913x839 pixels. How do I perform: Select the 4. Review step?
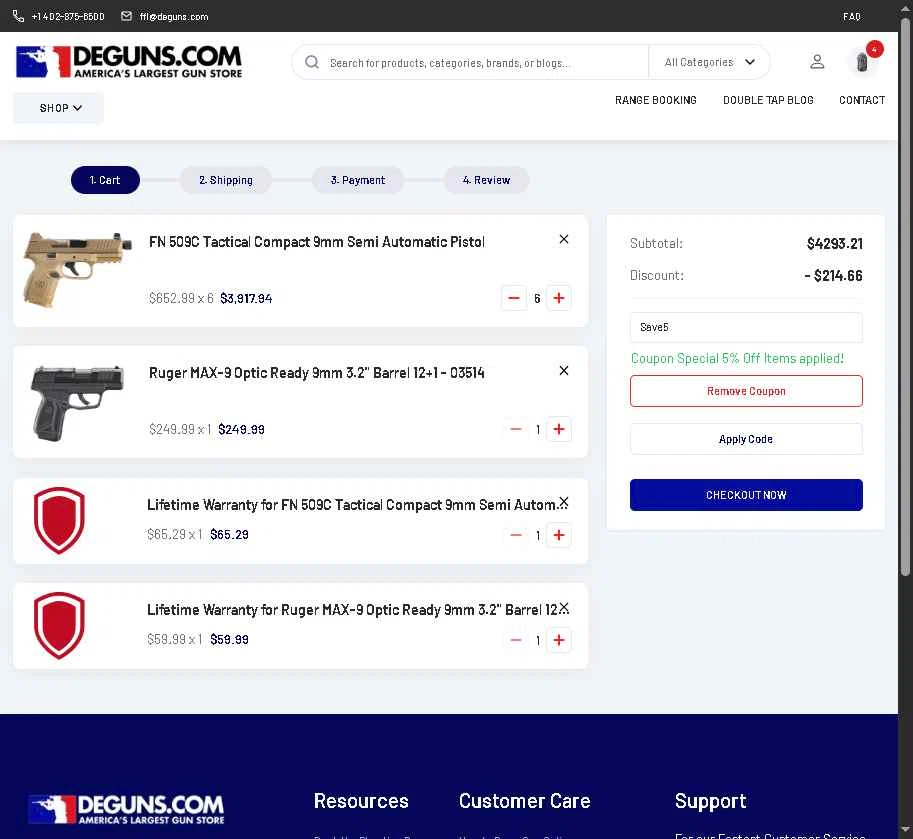coord(486,180)
